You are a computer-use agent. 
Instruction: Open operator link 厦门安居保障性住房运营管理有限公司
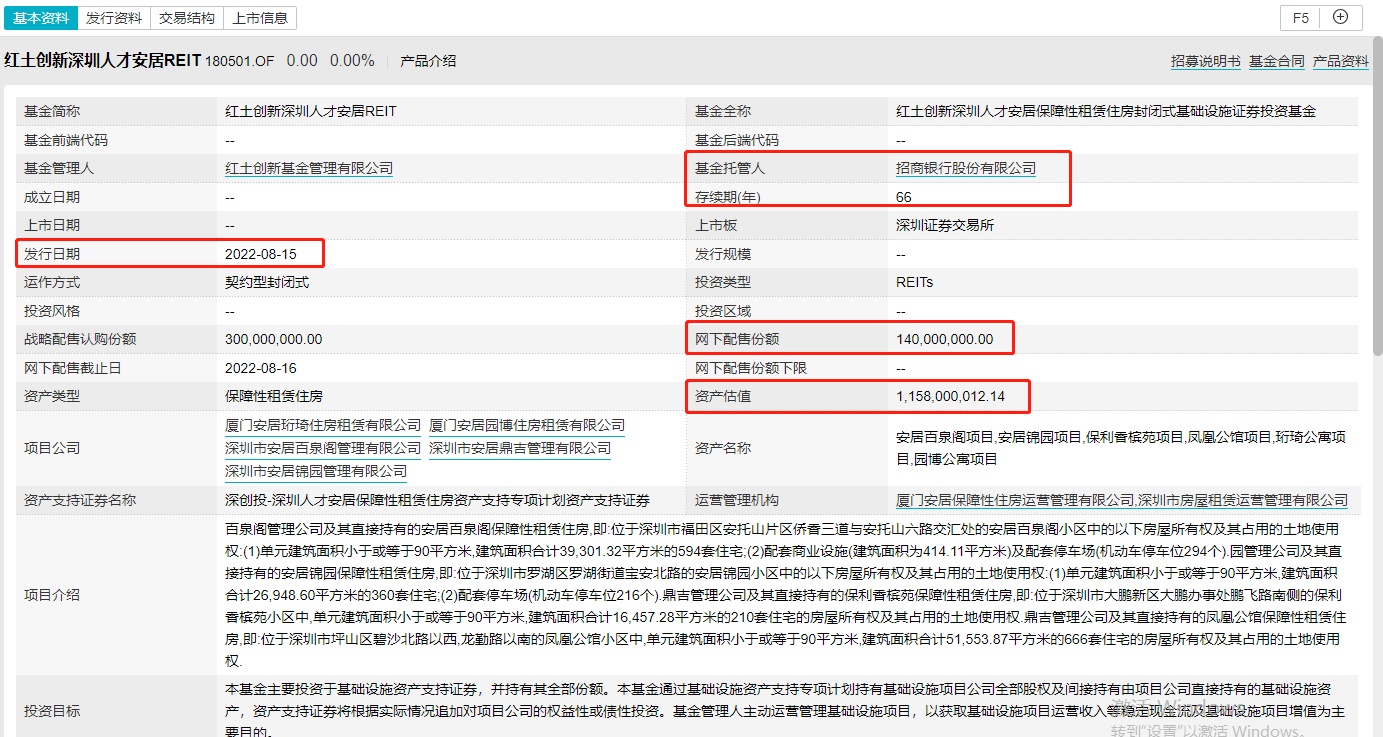[1015, 500]
